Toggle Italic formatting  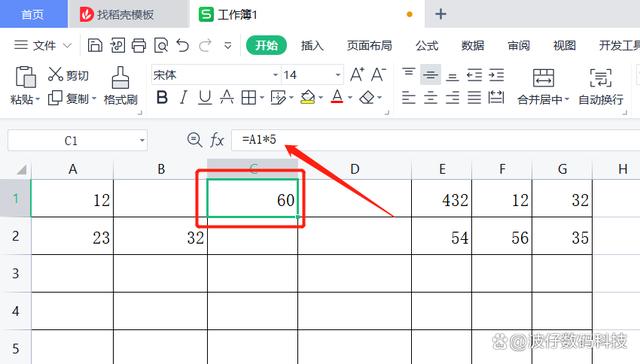184,98
